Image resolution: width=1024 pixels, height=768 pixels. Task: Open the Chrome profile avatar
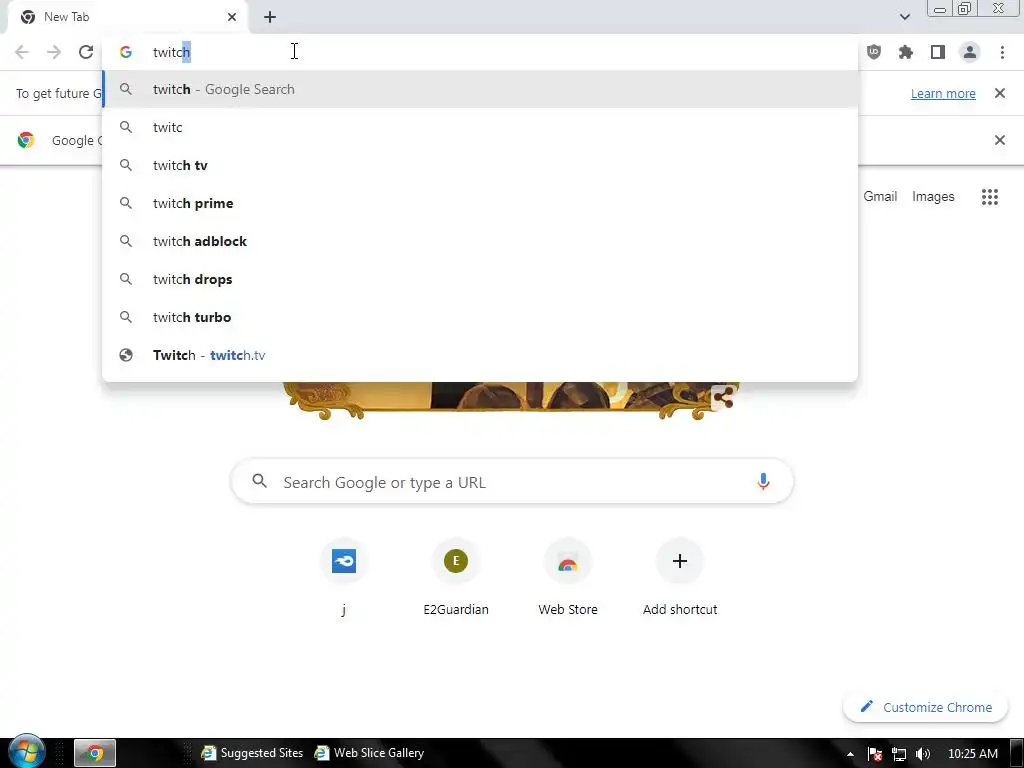click(970, 52)
